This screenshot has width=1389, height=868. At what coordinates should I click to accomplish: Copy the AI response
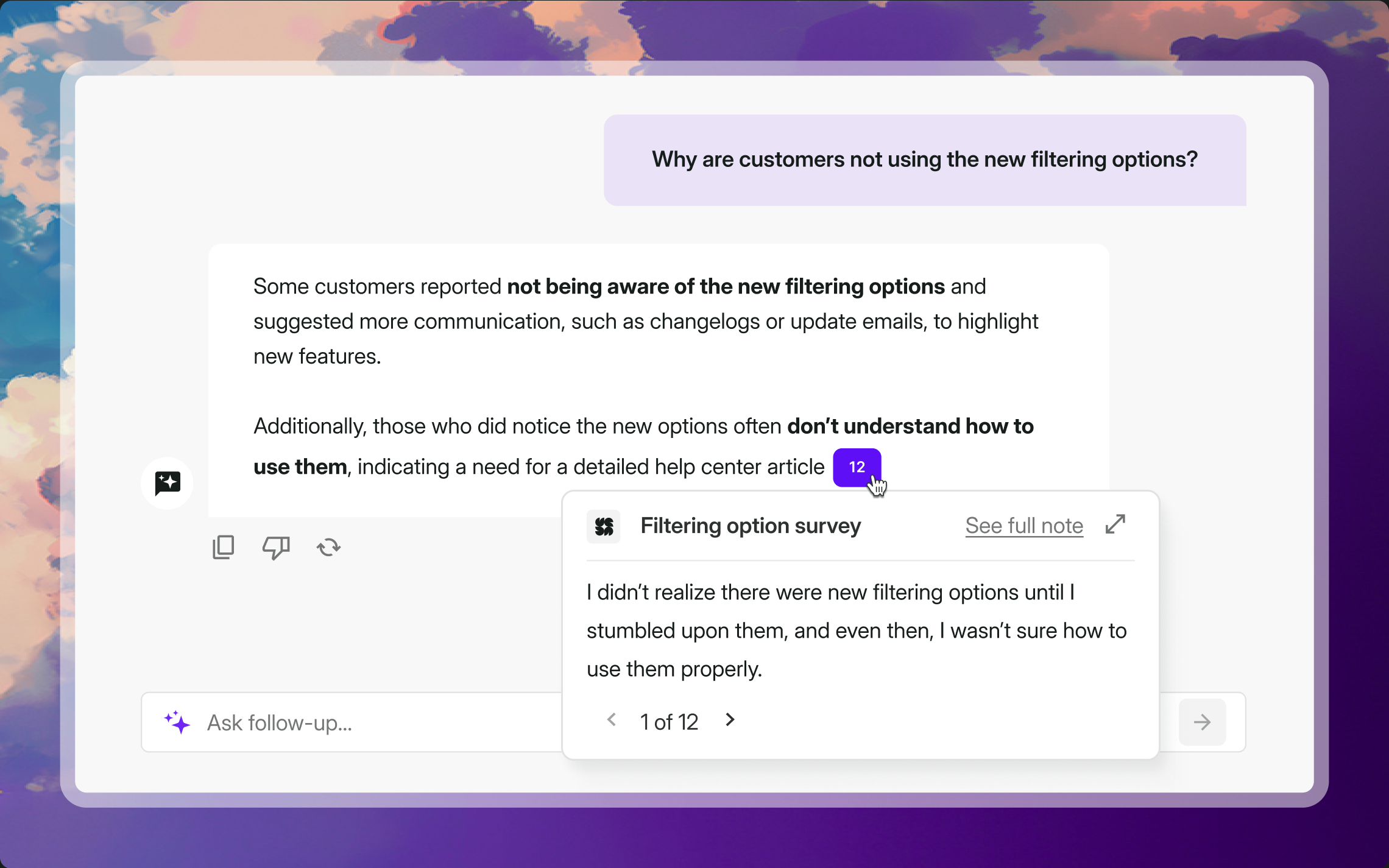pos(223,547)
